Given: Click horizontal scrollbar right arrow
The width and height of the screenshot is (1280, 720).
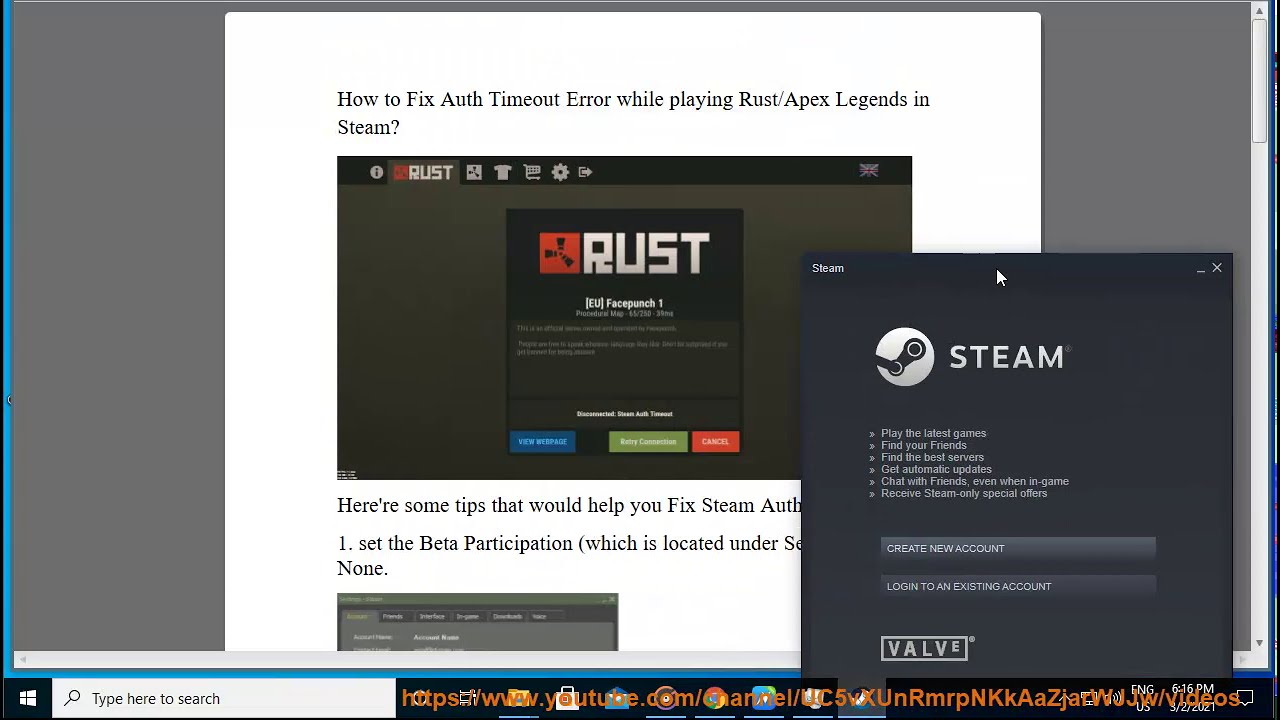Looking at the screenshot, I should (x=1244, y=660).
